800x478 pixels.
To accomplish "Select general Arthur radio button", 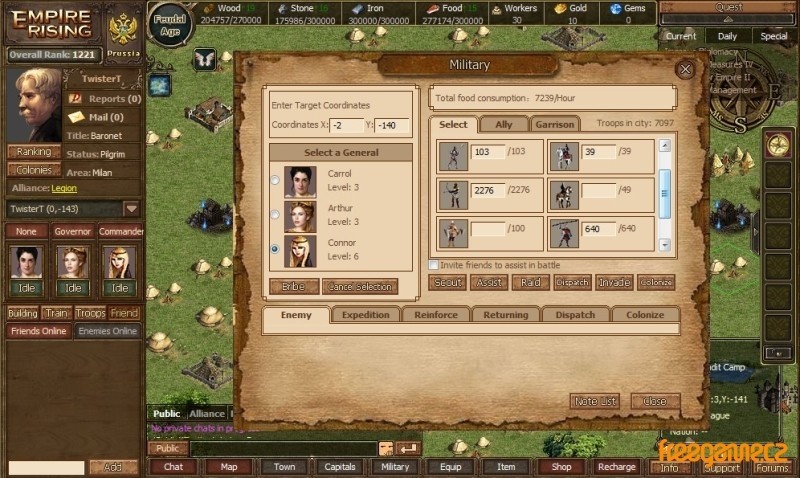I will click(275, 214).
